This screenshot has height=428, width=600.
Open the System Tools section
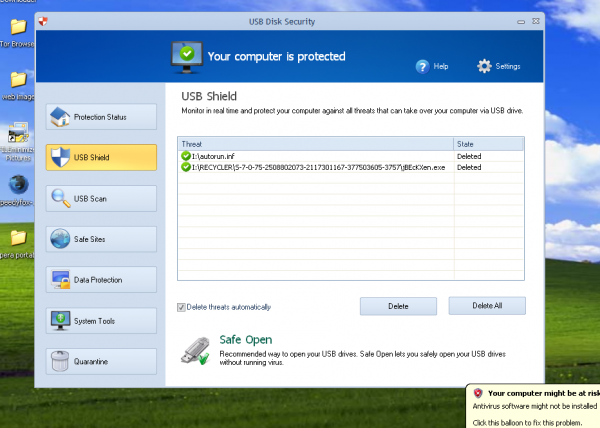(101, 321)
